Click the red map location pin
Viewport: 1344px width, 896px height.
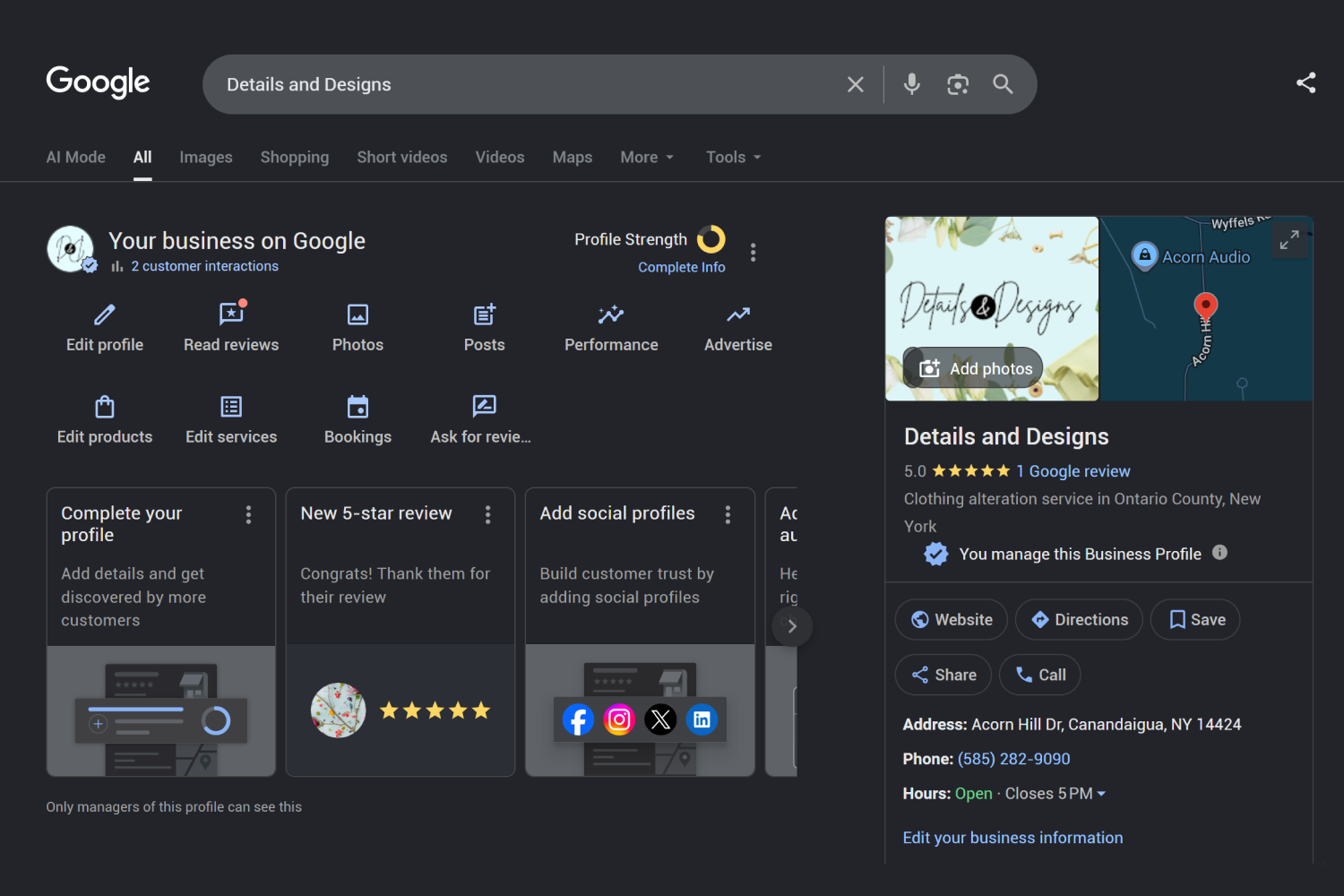[1206, 306]
